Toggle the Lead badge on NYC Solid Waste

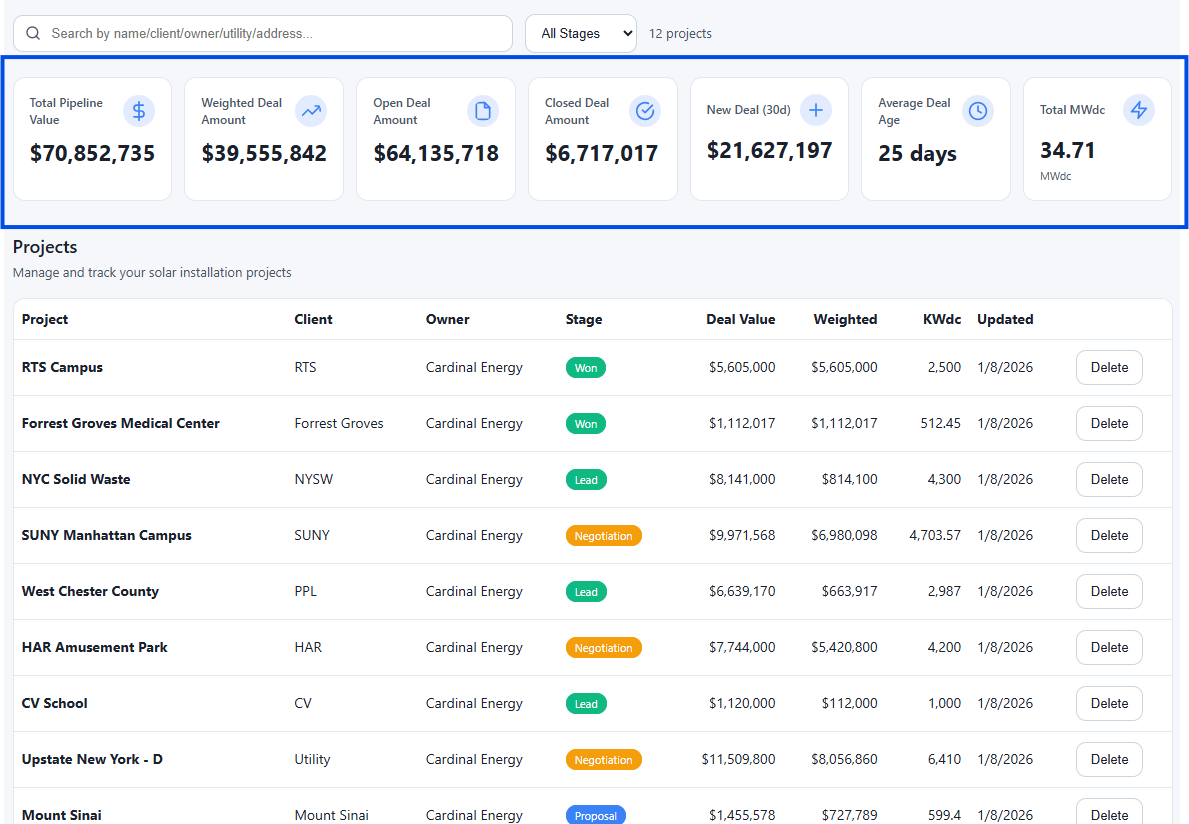[586, 479]
